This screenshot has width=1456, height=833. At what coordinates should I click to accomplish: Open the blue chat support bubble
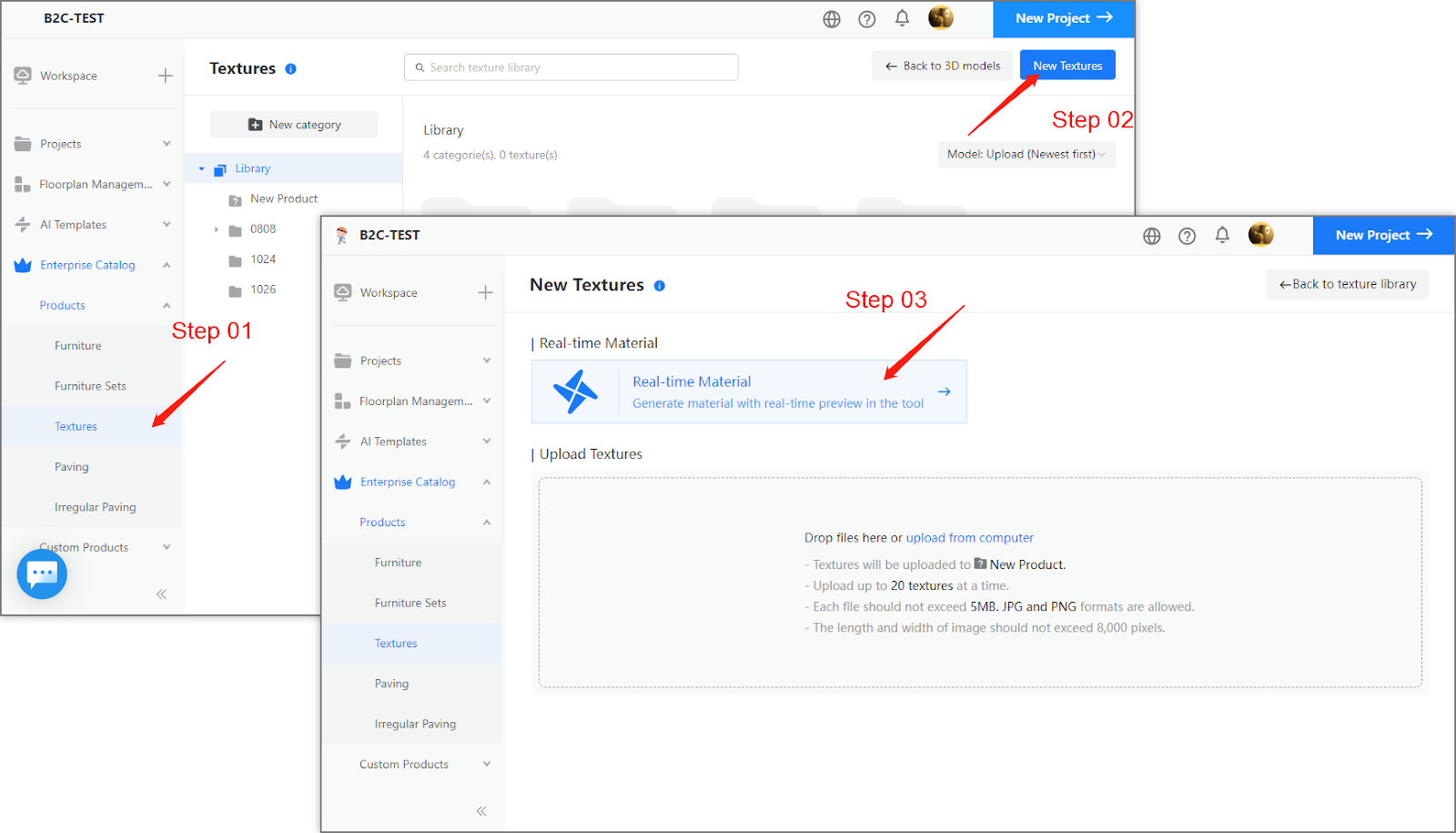(42, 574)
